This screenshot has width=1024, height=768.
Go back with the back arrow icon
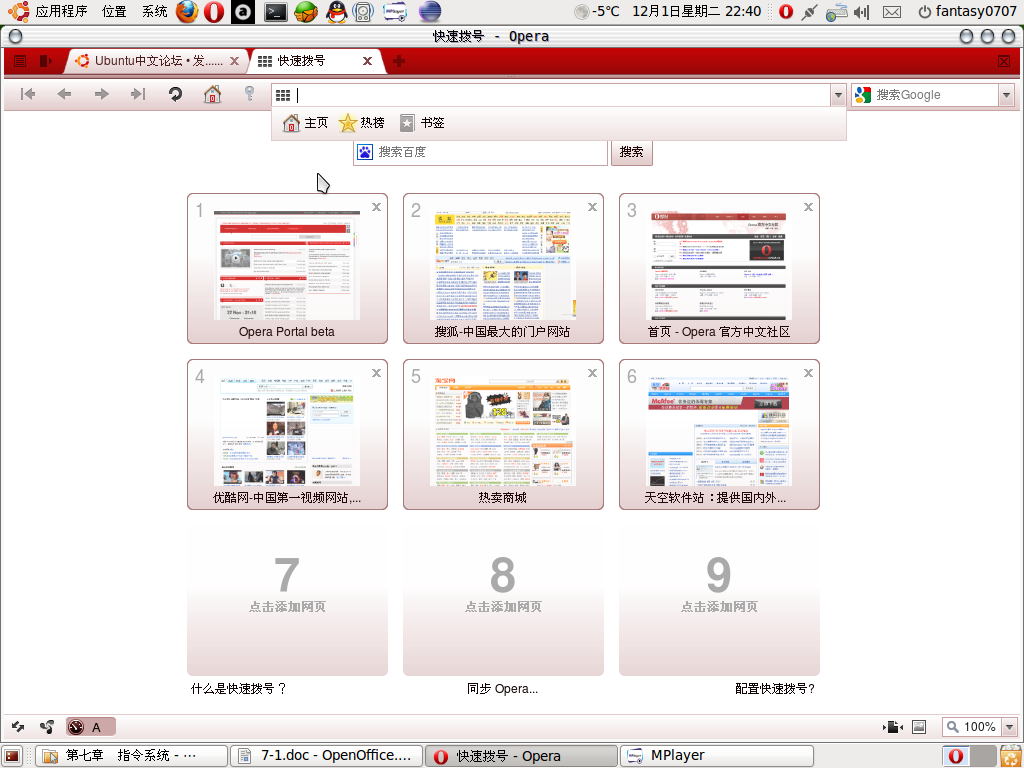tap(64, 94)
